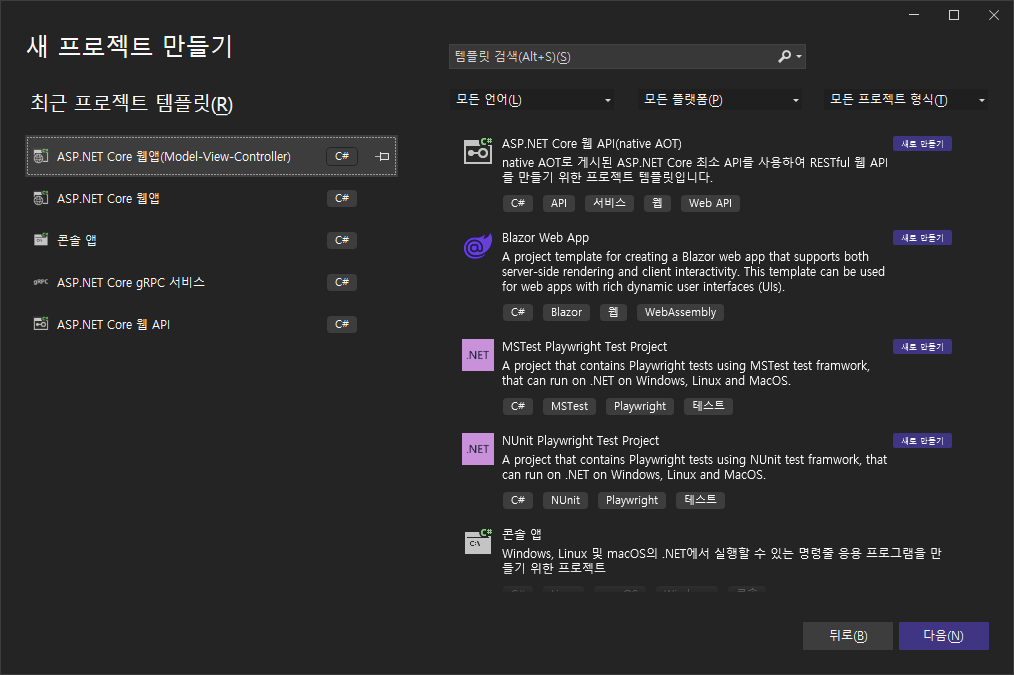Screen dimensions: 1014x675
Task: Select recent template ASP.NET Core 웹앱
Action: [x=211, y=198]
